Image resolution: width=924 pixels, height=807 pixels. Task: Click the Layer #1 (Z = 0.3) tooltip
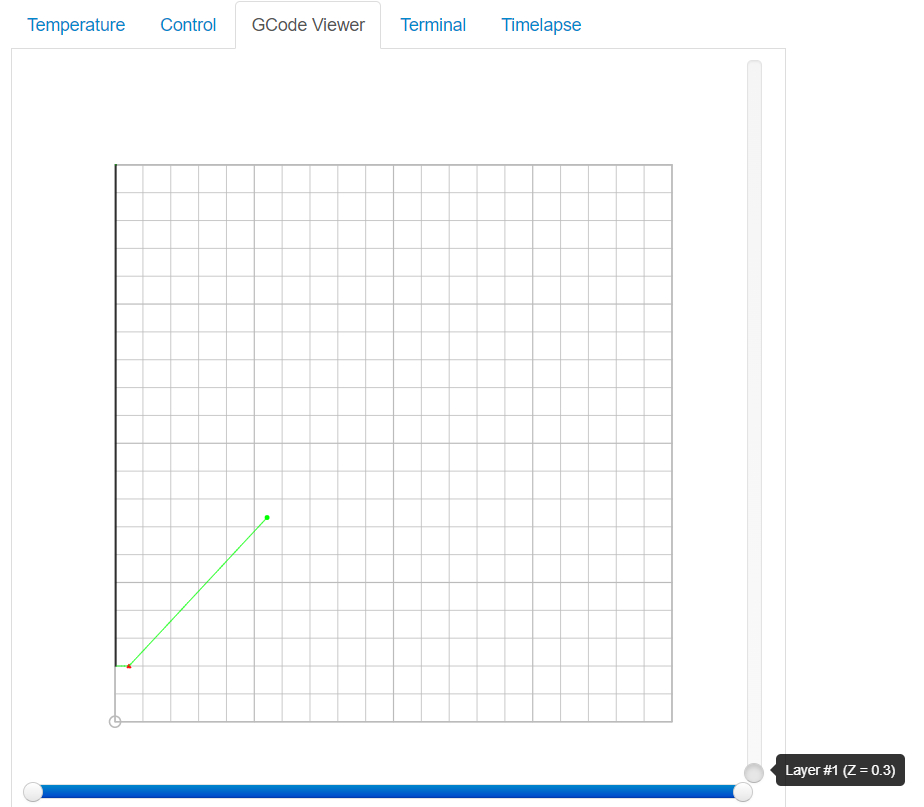coord(840,770)
